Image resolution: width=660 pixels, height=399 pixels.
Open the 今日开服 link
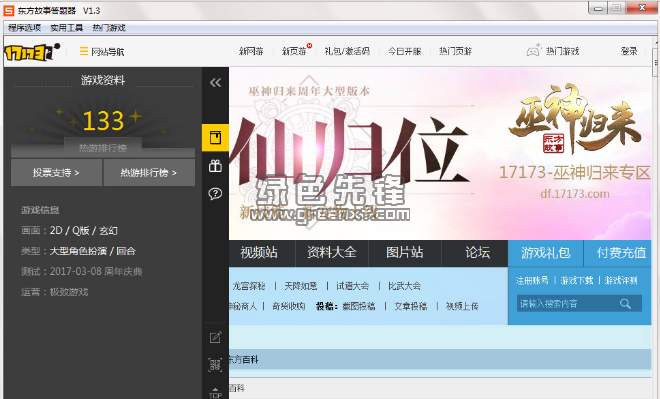[405, 51]
